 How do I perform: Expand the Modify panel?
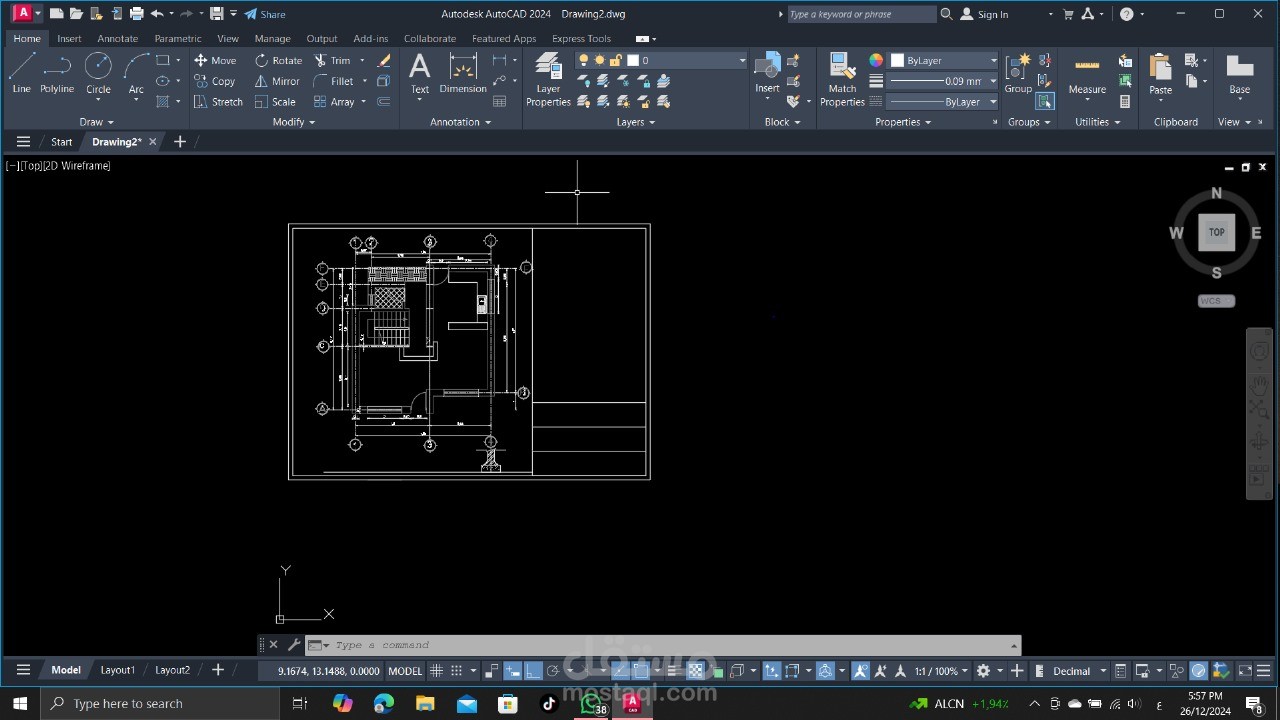[x=294, y=122]
